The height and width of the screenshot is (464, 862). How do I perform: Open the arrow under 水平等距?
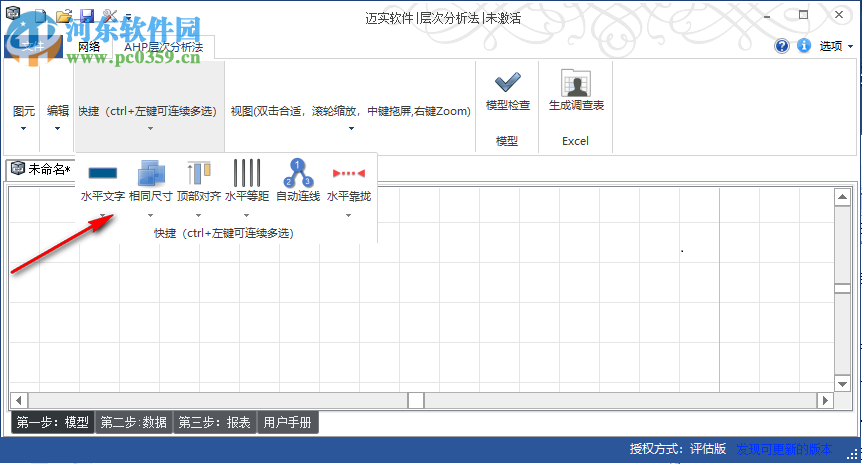click(246, 216)
